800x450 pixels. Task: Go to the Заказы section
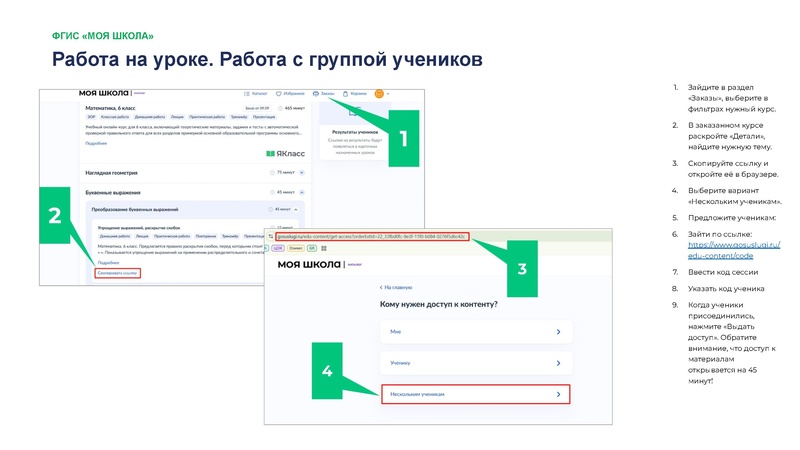[x=323, y=94]
